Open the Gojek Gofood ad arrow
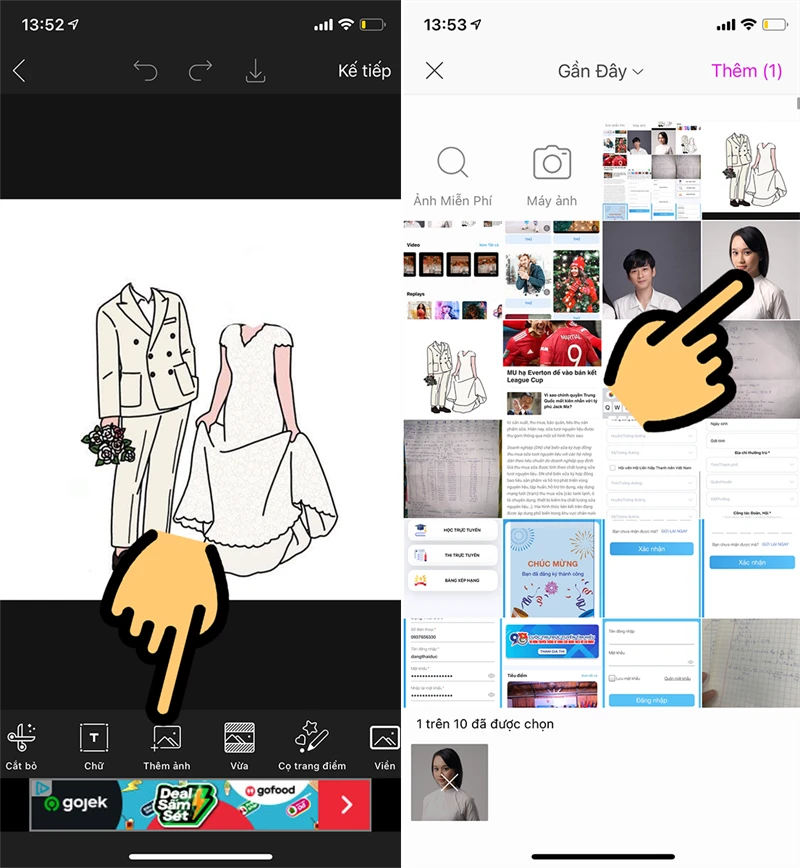Screen dimensions: 800x868 [347, 804]
